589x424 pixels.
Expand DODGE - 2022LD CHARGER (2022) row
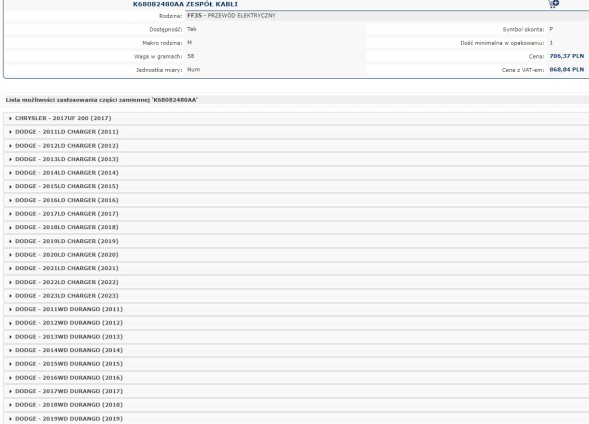click(x=296, y=282)
